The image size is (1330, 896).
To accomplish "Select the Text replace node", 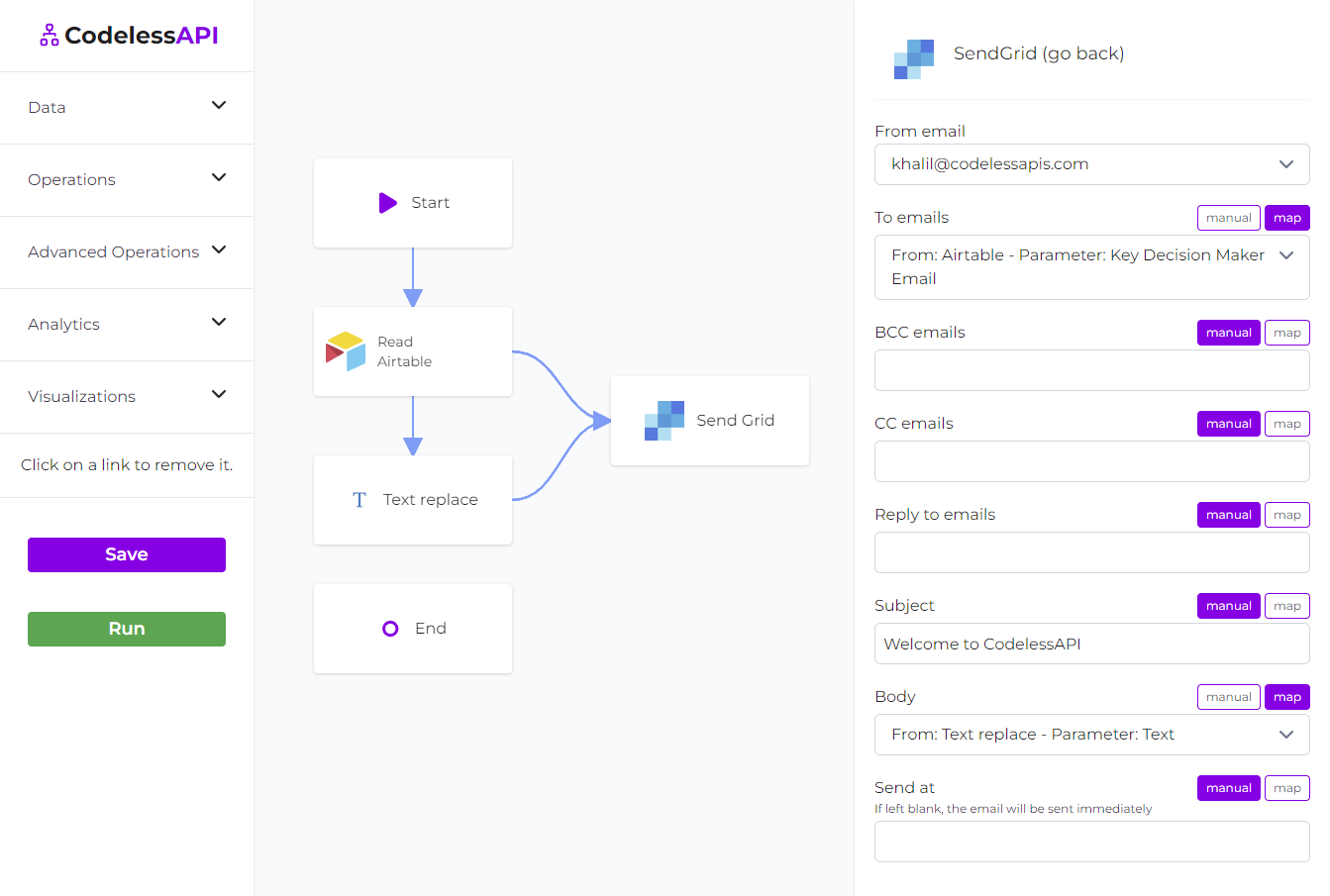I will tap(413, 500).
